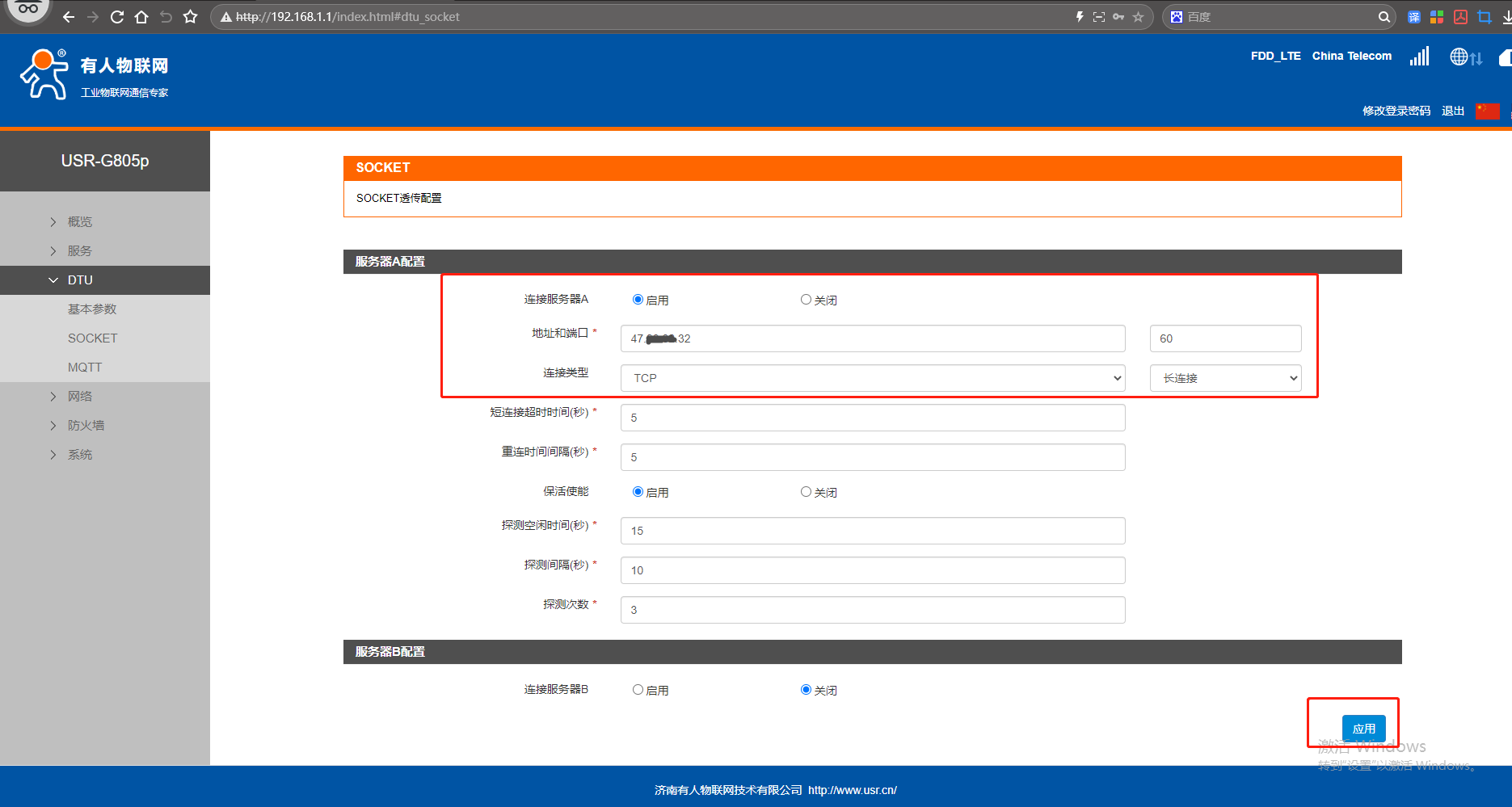Click the screenshot crop tool icon
1512x807 pixels.
(x=1484, y=17)
